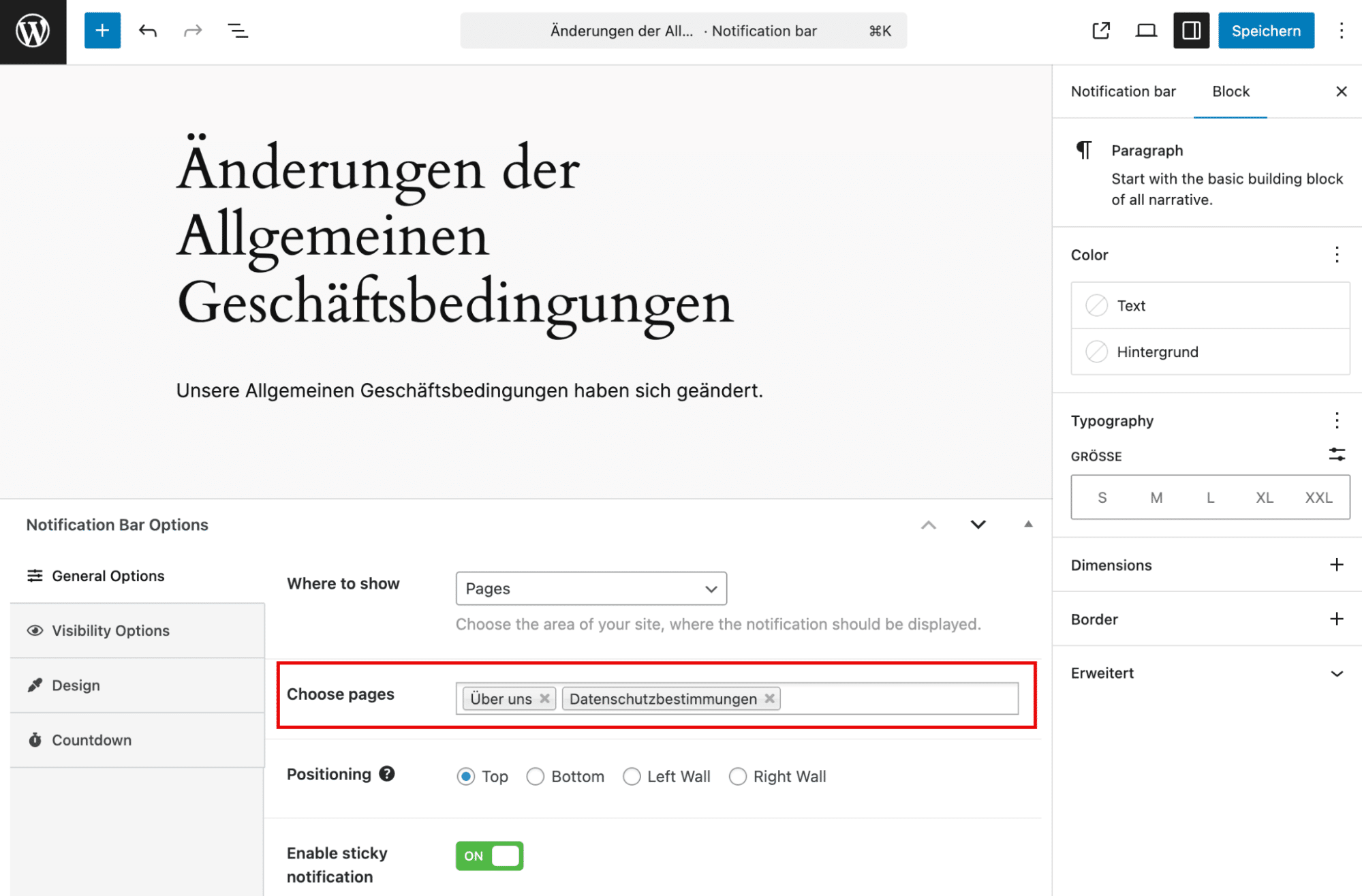This screenshot has width=1362, height=896.
Task: Open the typography size custom settings icon
Action: (1337, 455)
